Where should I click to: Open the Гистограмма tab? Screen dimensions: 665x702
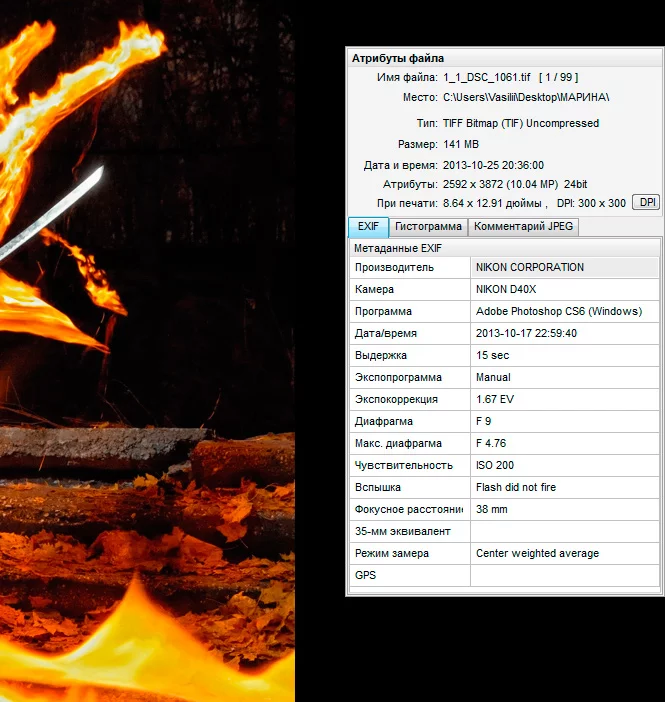click(x=427, y=227)
